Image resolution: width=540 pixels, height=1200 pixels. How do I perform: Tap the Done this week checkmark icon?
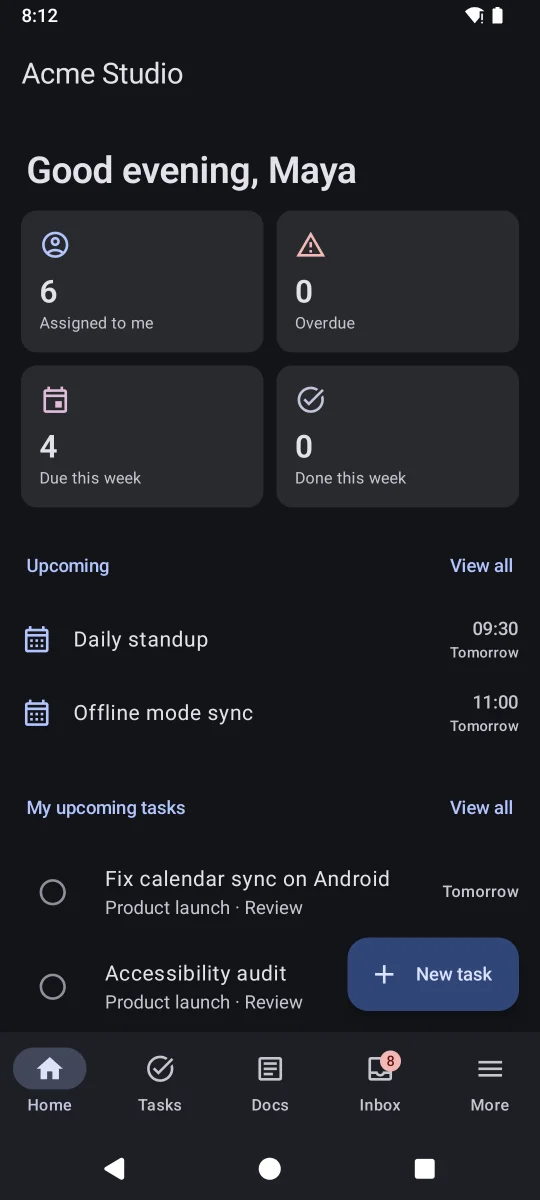tap(311, 400)
